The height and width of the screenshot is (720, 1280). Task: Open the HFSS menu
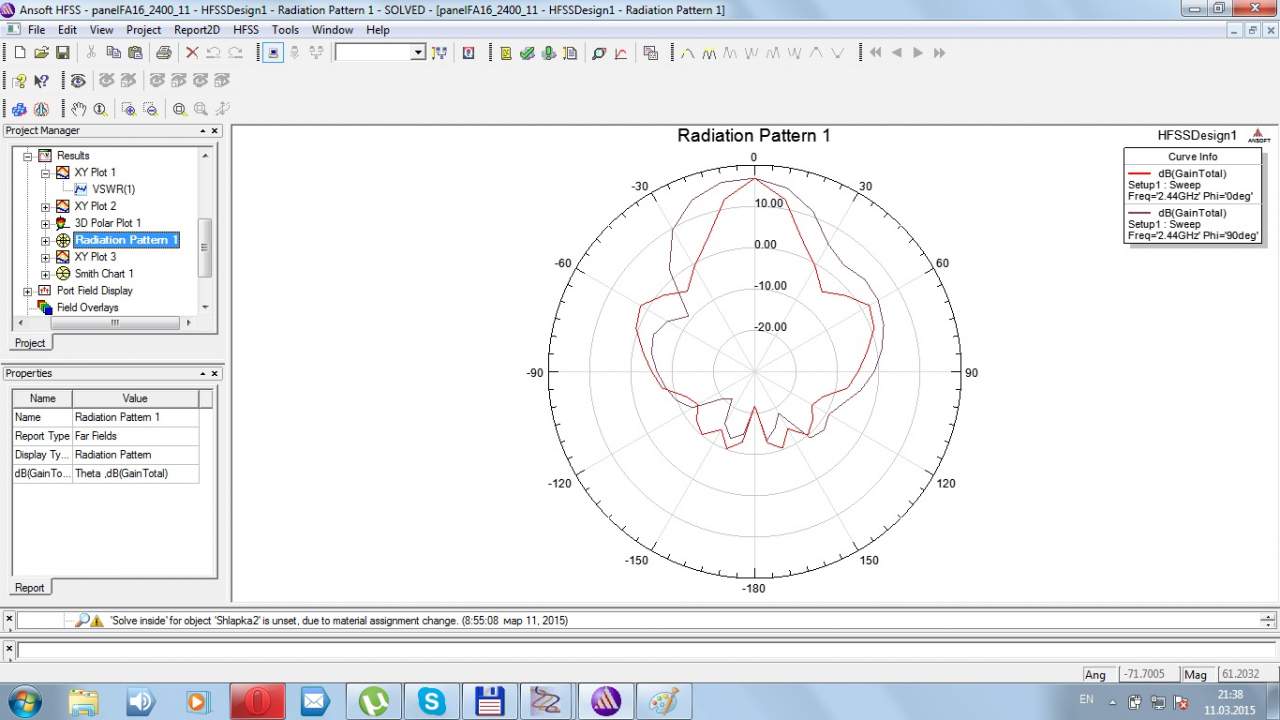point(246,30)
